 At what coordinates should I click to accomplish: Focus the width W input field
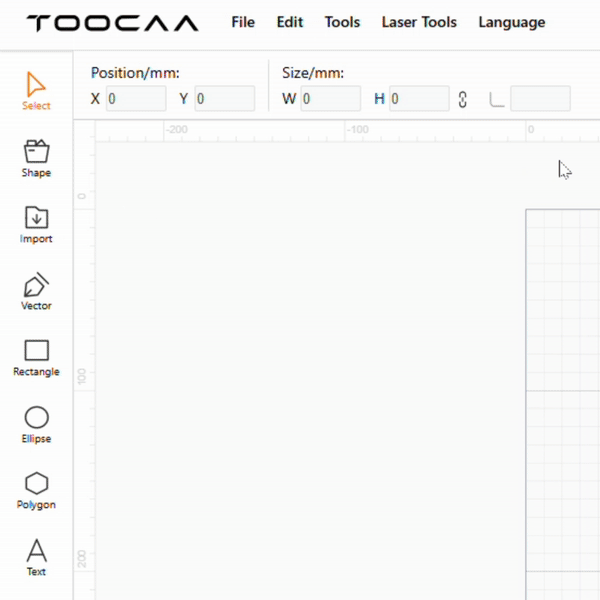click(330, 99)
